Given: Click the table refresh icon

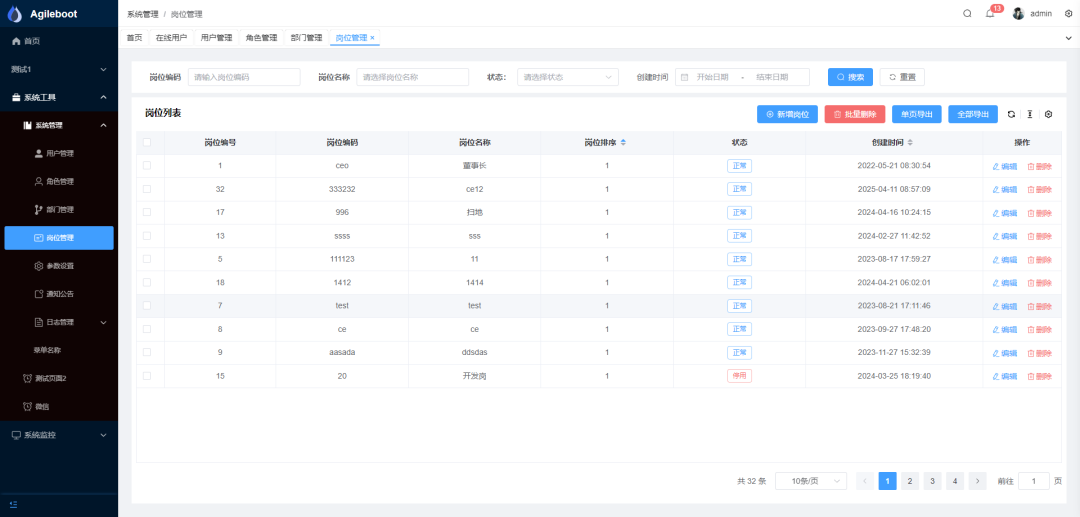Looking at the screenshot, I should tap(1011, 114).
